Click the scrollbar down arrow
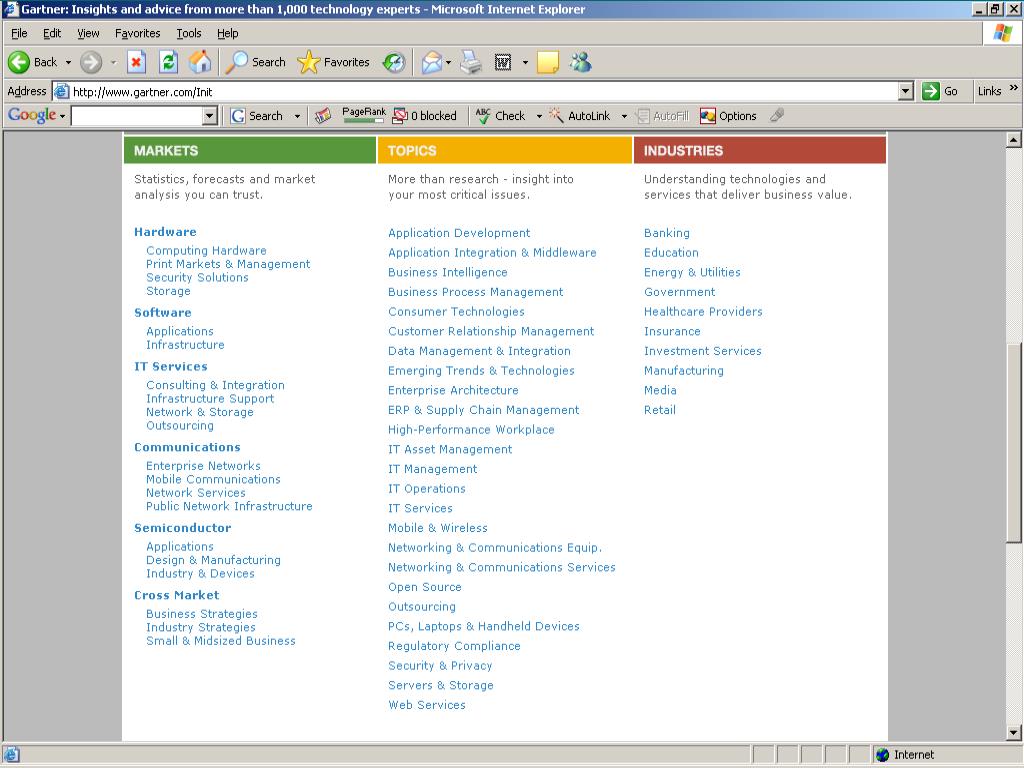Screen dimensions: 1024x768 point(1014,733)
